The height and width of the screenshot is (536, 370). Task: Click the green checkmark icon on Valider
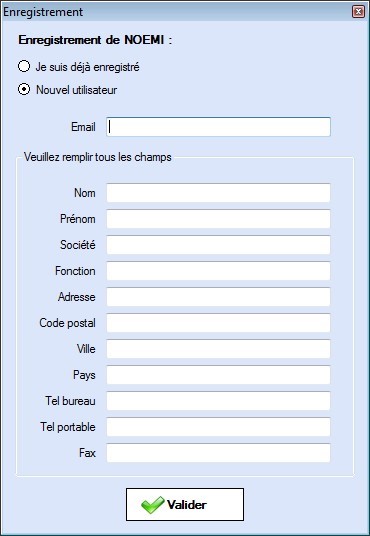[x=153, y=505]
